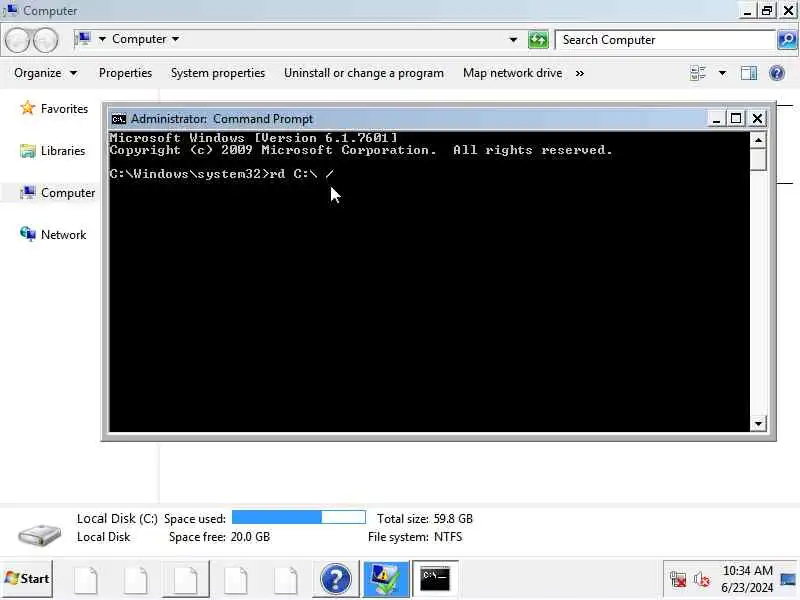The height and width of the screenshot is (600, 800).
Task: Click the Command Prompt title bar icon
Action: (x=118, y=119)
